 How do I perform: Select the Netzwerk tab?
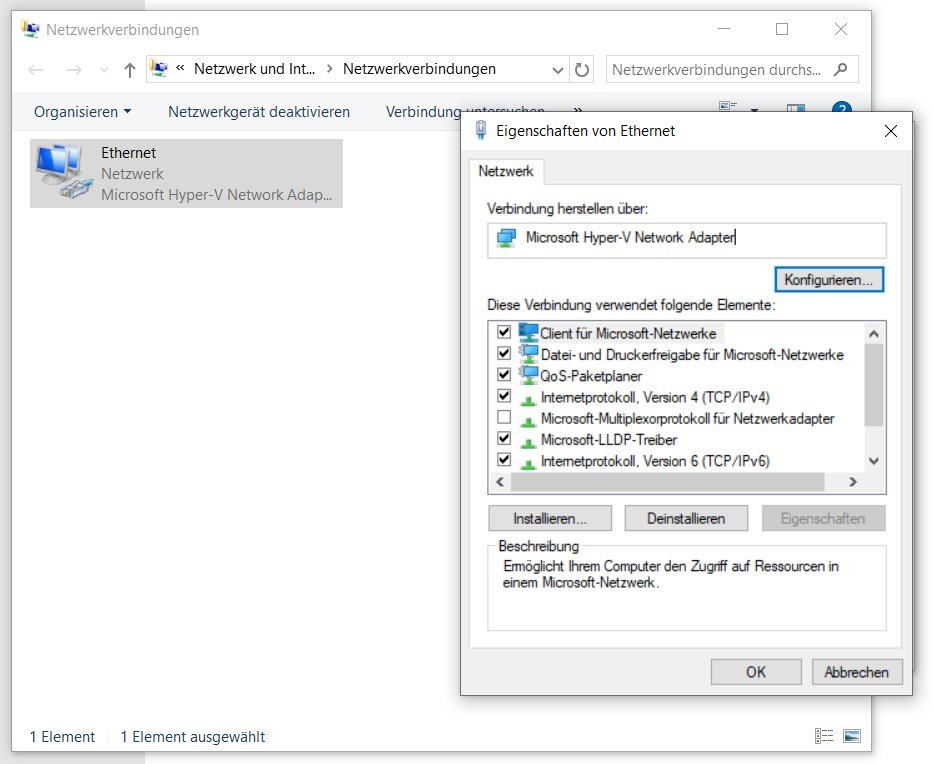[506, 172]
